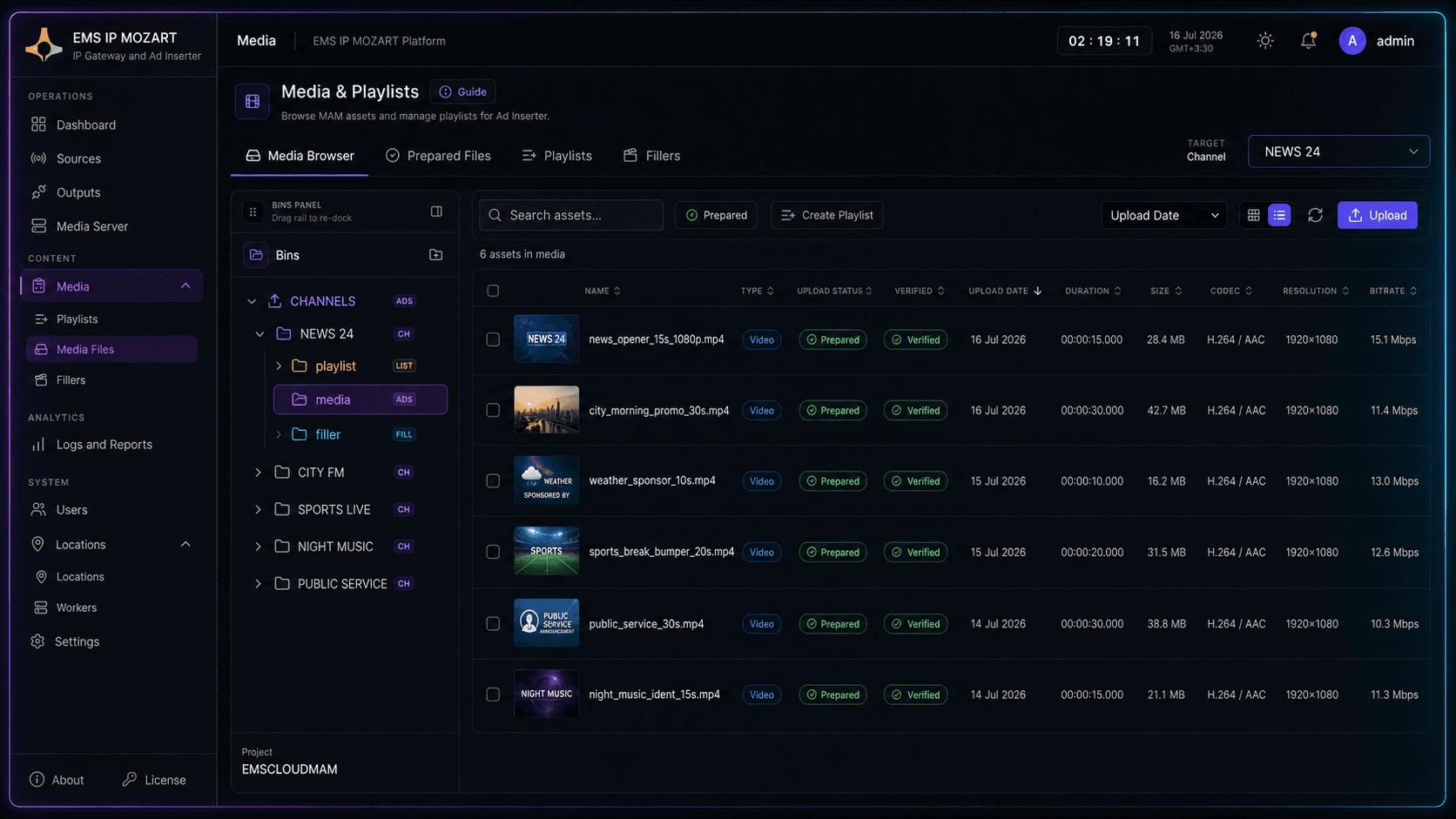
Task: Click the admin avatar icon
Action: (x=1352, y=41)
